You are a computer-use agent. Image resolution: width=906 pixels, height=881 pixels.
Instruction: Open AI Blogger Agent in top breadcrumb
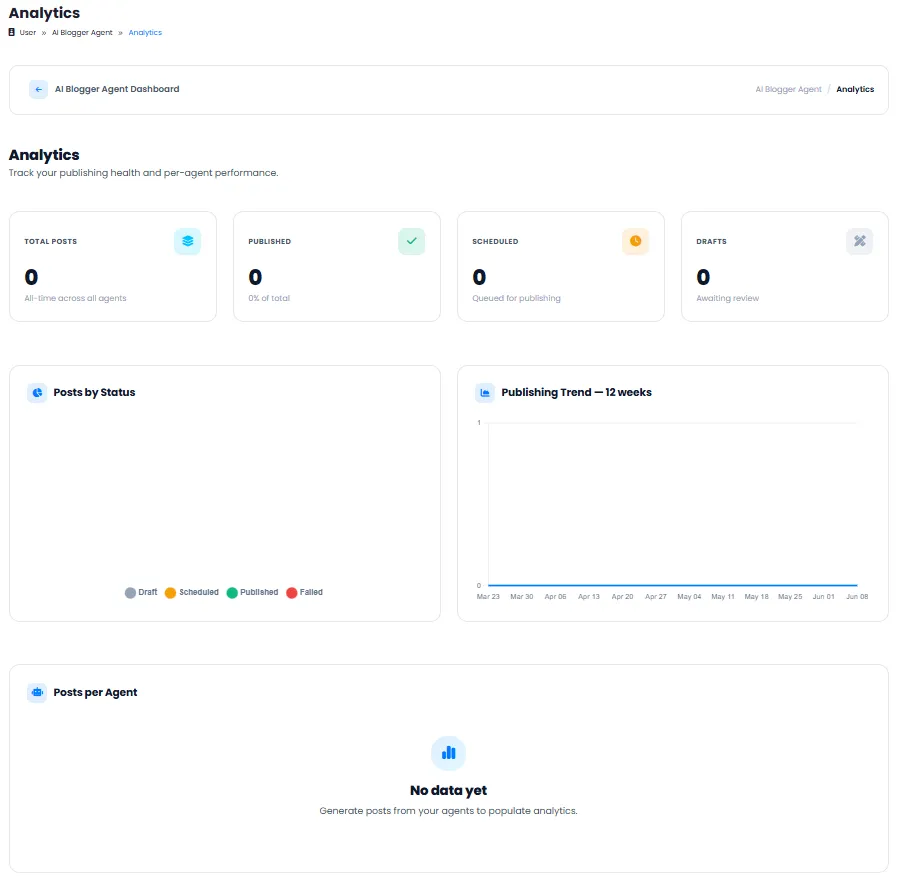click(x=82, y=33)
